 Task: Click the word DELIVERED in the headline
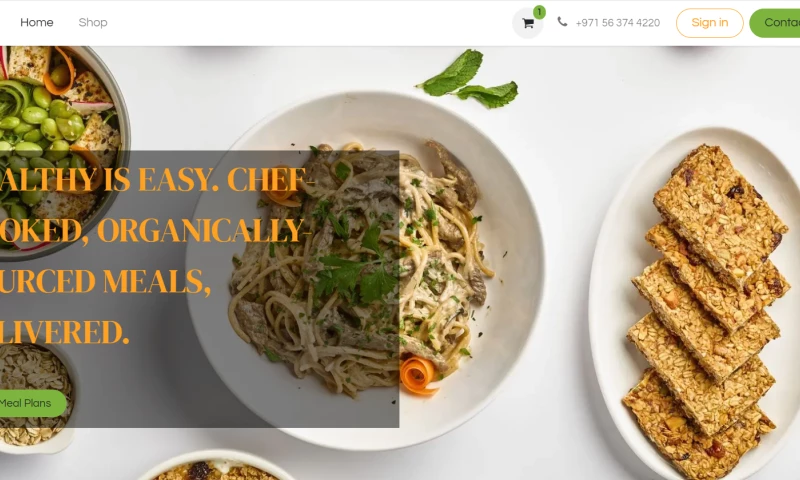64,332
